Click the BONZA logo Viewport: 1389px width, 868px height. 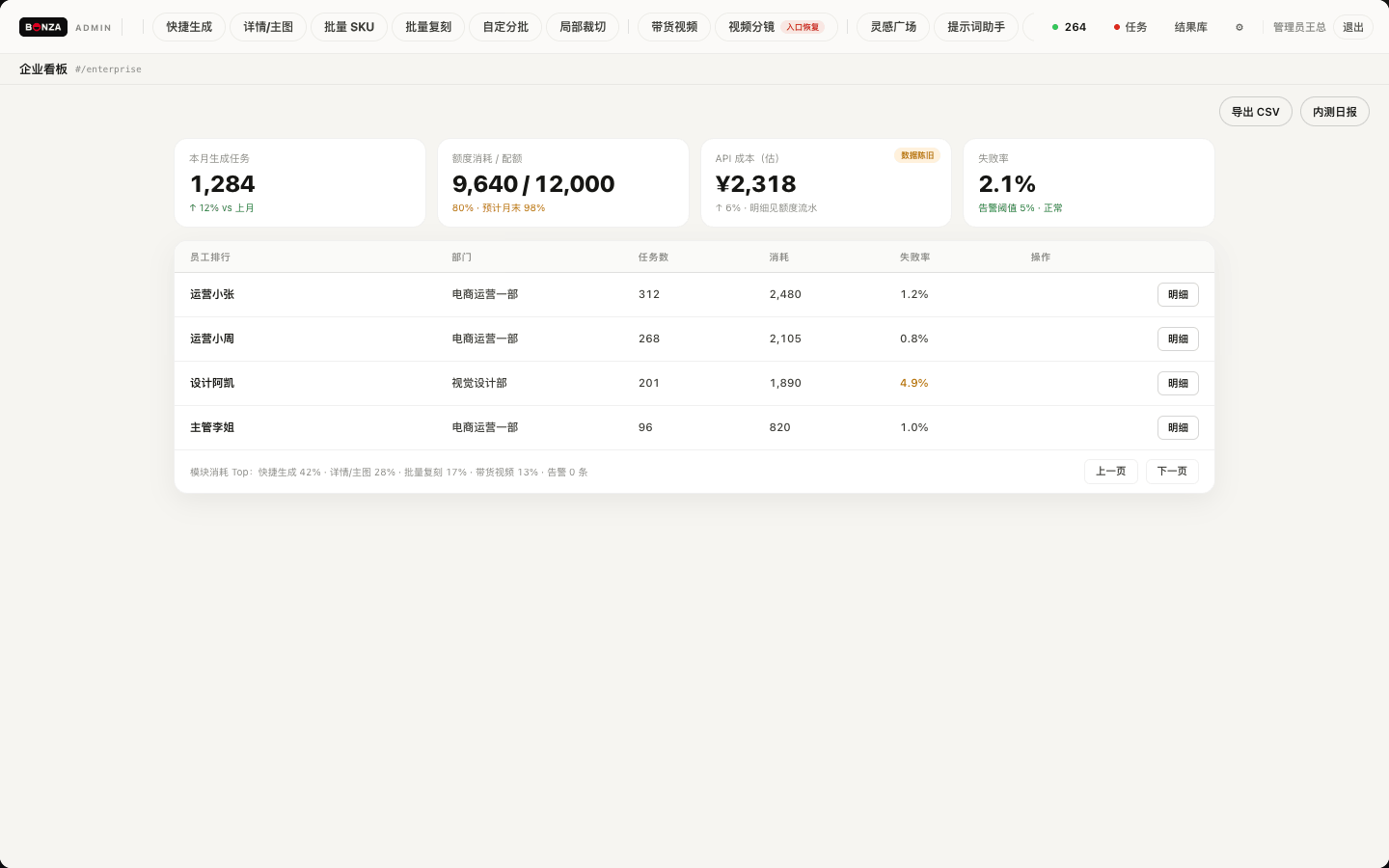coord(43,27)
